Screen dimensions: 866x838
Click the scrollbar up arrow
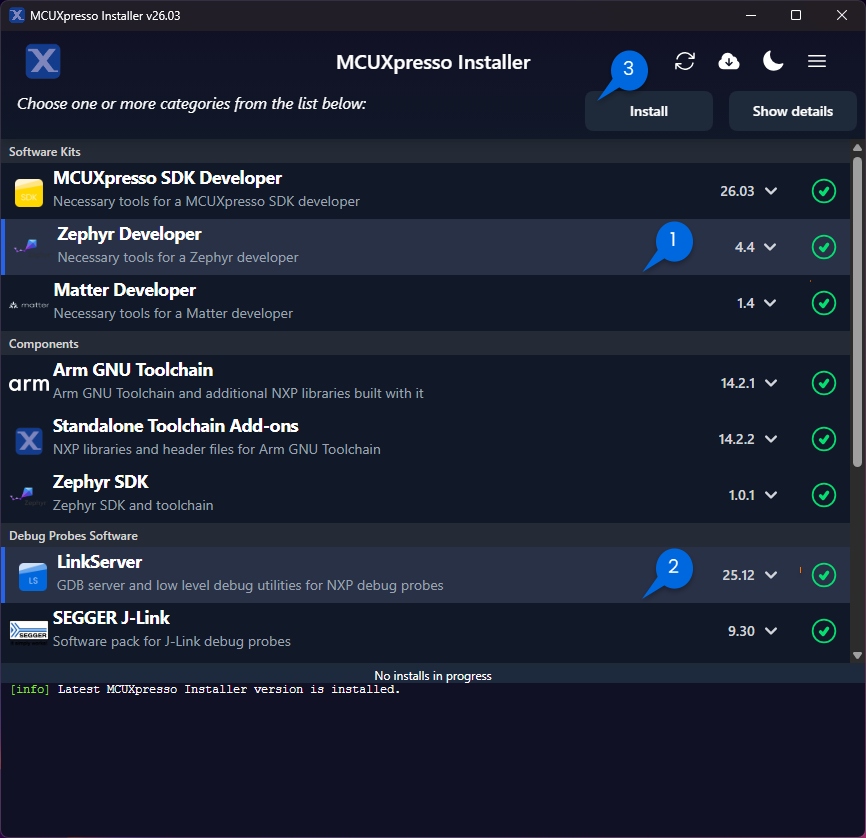(857, 147)
